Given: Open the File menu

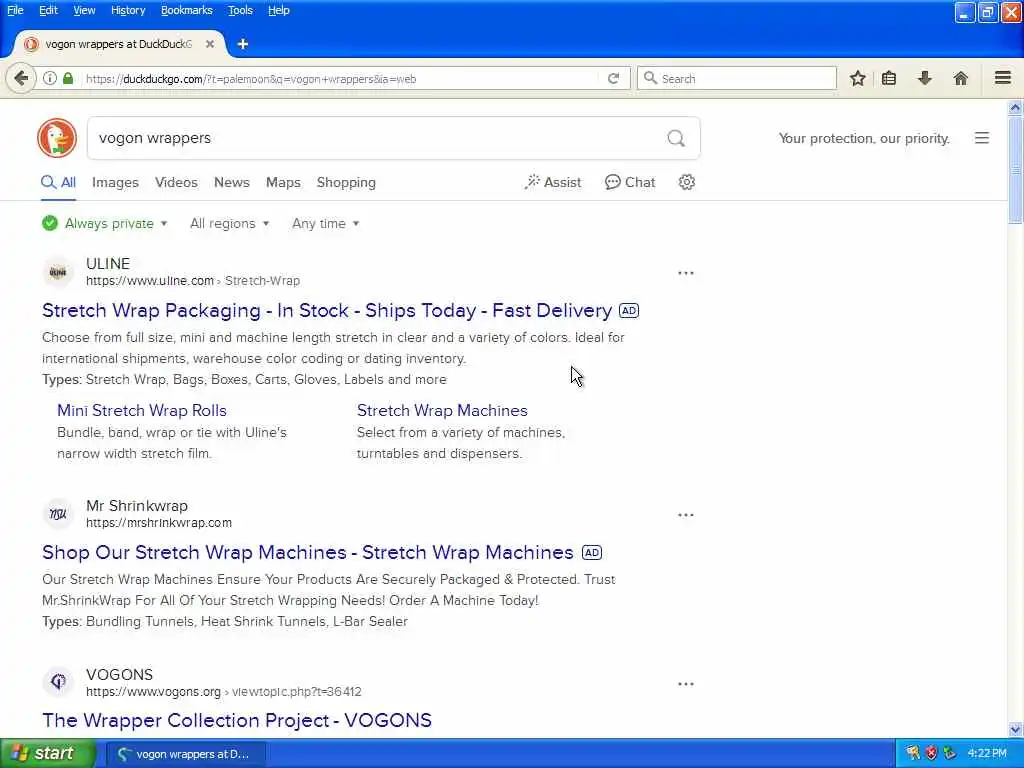Looking at the screenshot, I should 15,10.
